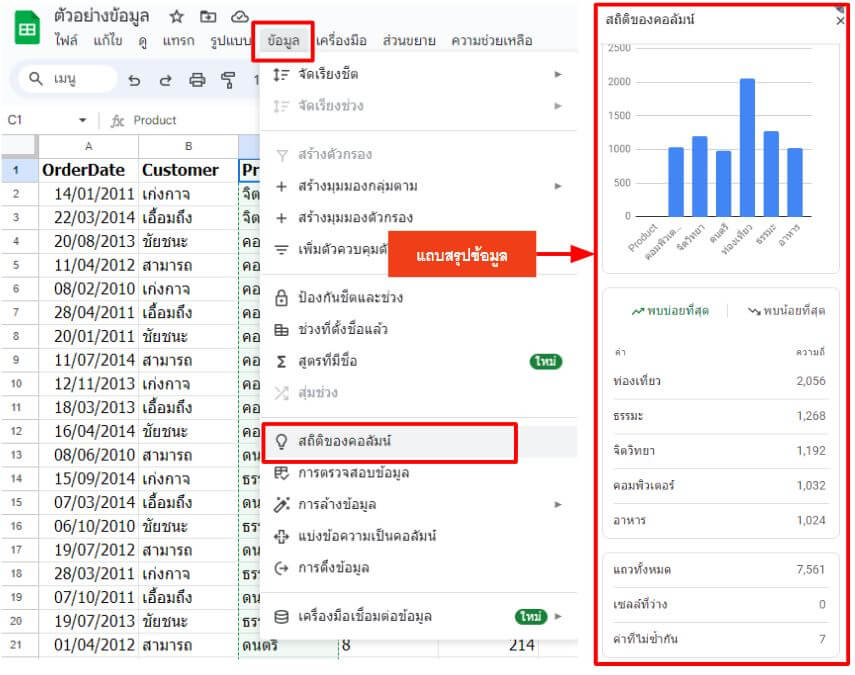855x675 pixels.
Task: Close the column statistics side panel
Action: (x=840, y=21)
